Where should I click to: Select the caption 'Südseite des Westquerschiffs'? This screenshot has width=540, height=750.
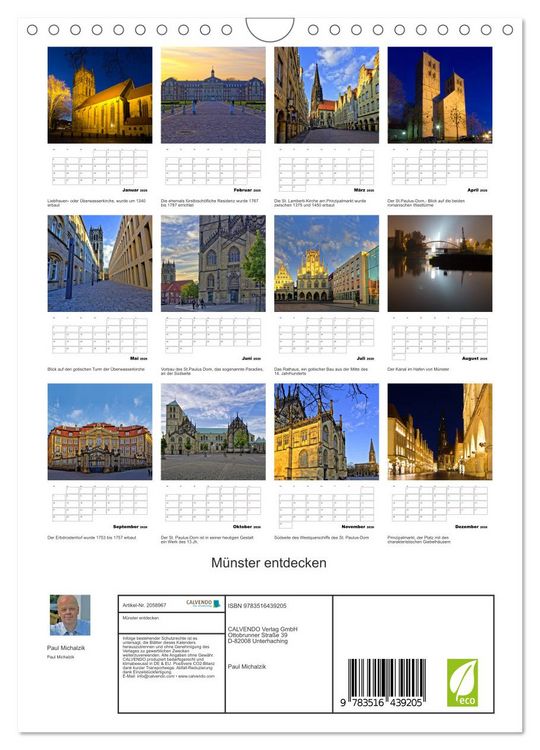[x=321, y=538]
